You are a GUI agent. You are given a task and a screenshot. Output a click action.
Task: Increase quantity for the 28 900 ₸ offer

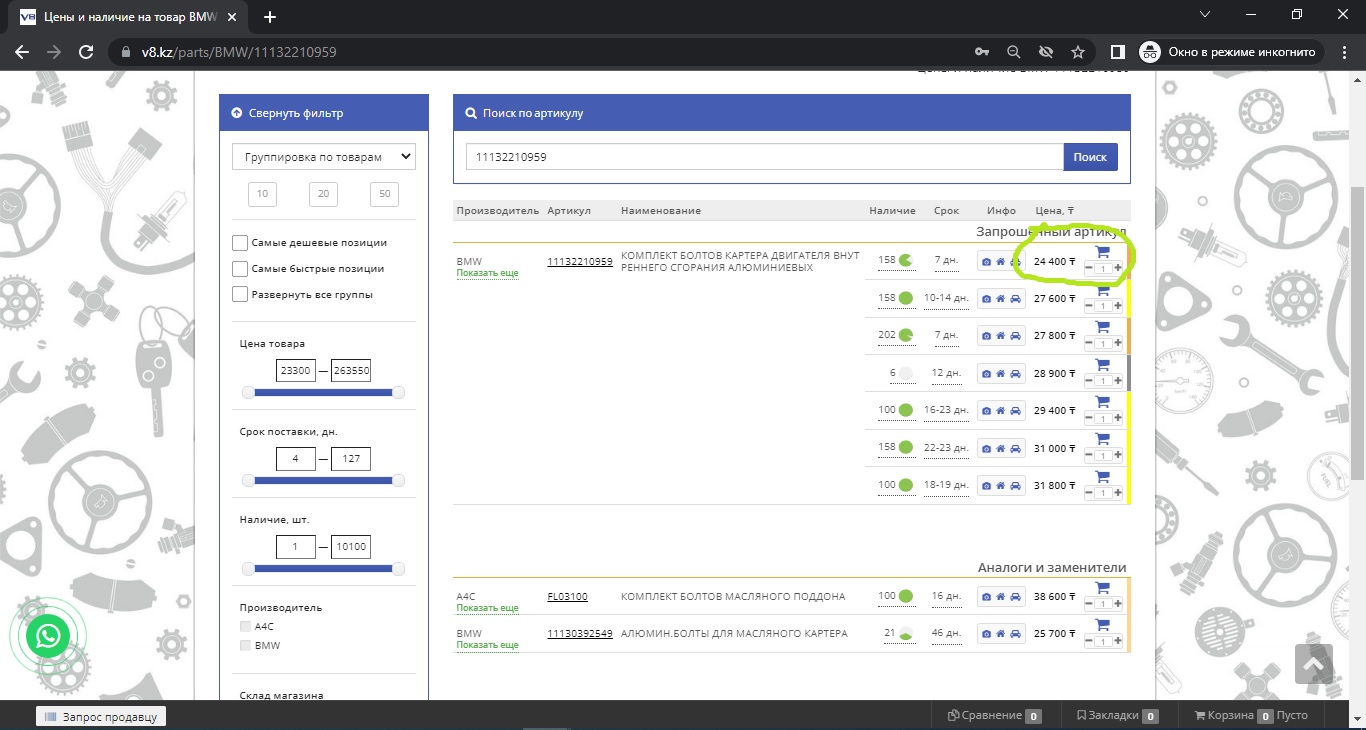pyautogui.click(x=1118, y=381)
